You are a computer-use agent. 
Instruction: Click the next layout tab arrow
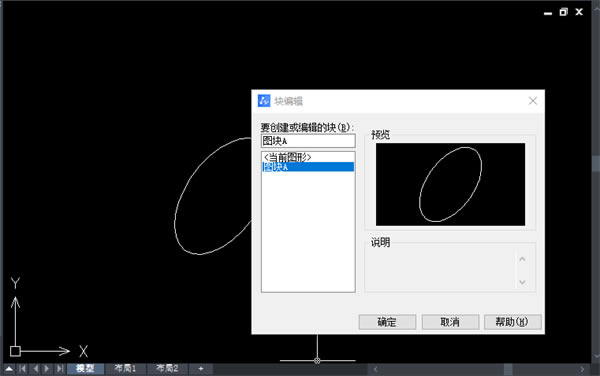(x=47, y=369)
